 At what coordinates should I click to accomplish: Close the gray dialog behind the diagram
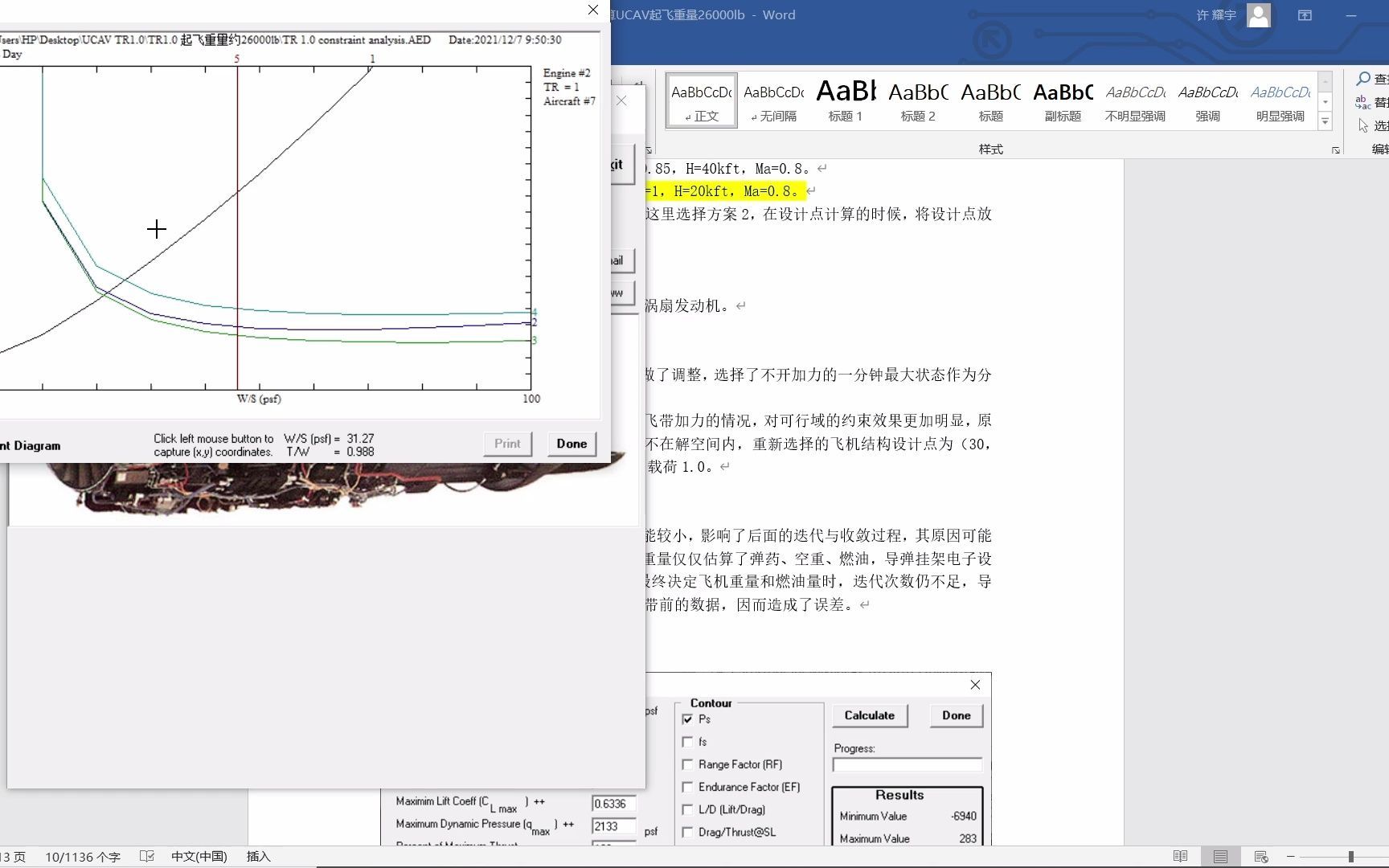coord(621,100)
